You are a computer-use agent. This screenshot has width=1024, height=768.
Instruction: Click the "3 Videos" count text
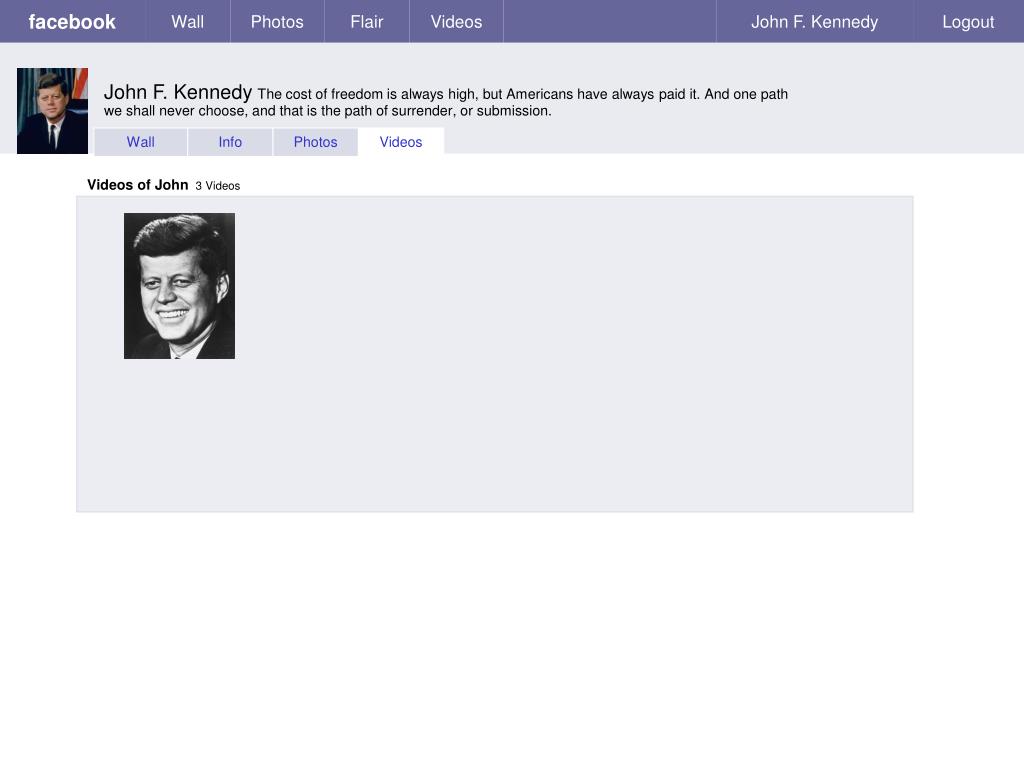point(217,186)
